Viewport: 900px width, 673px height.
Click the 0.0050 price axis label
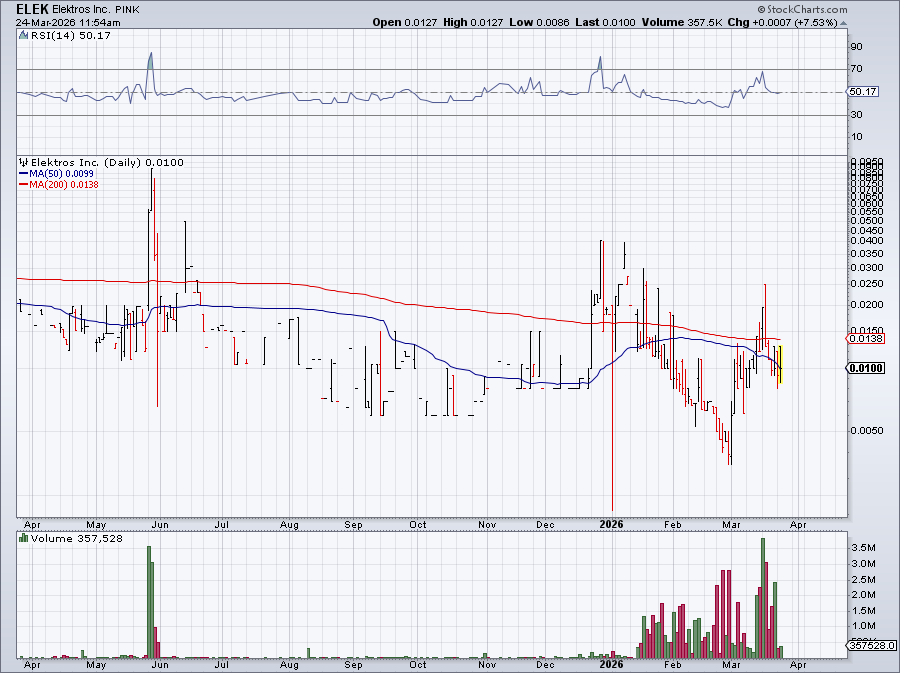point(867,430)
